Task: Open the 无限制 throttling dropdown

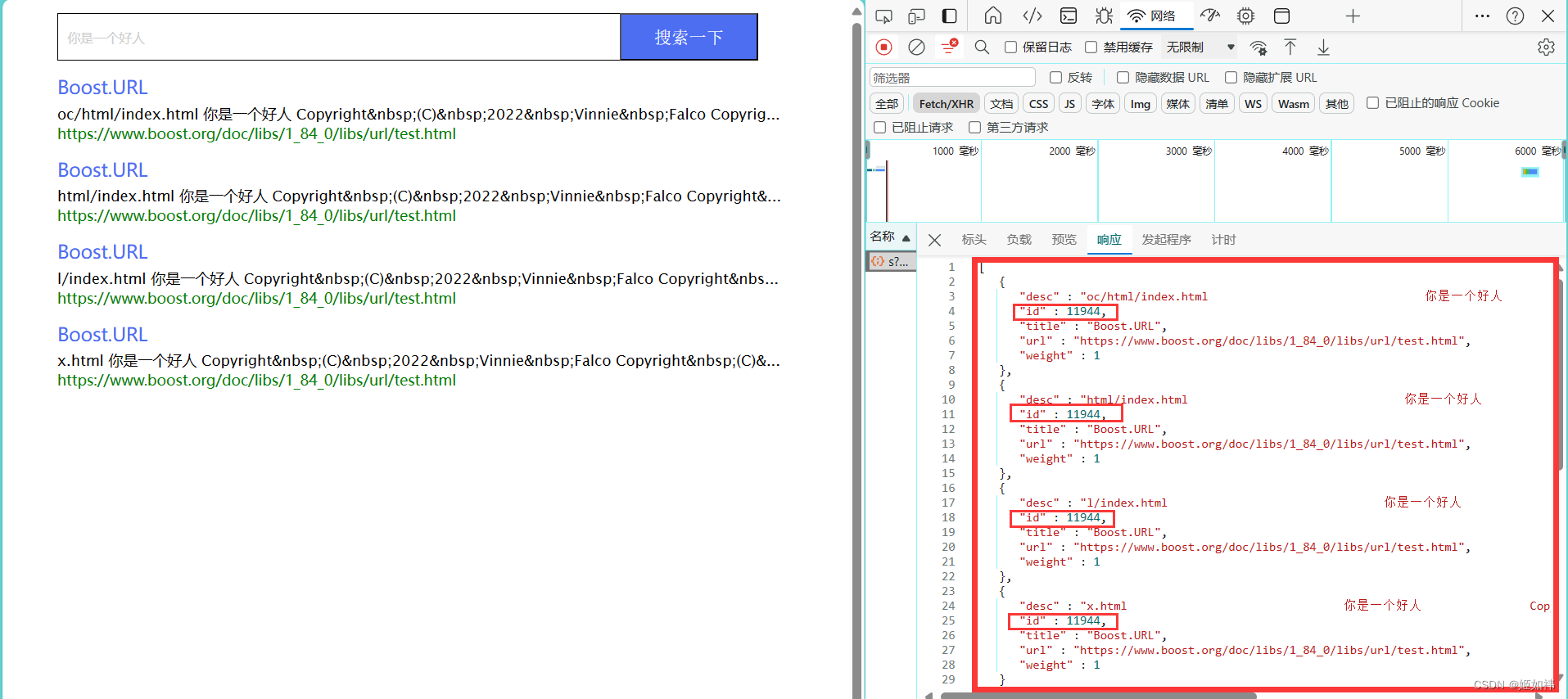Action: click(x=1200, y=47)
